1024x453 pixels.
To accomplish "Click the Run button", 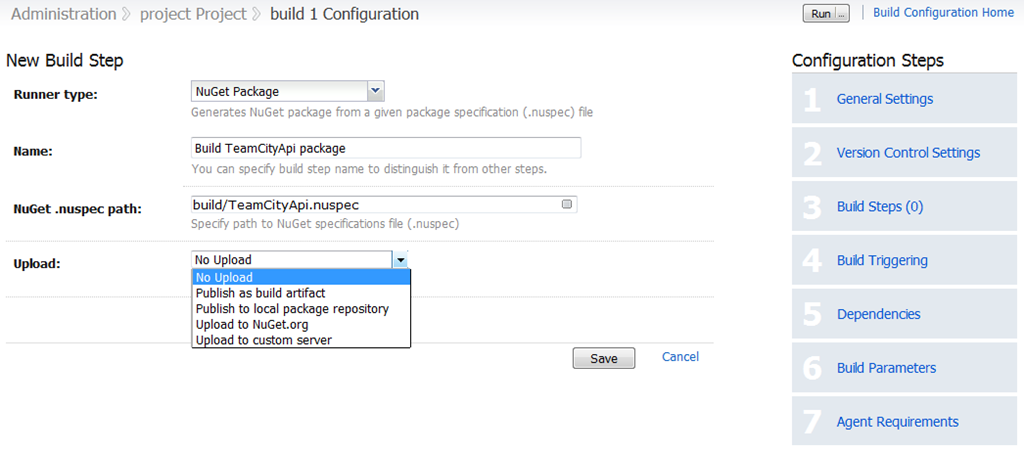I will [x=820, y=14].
